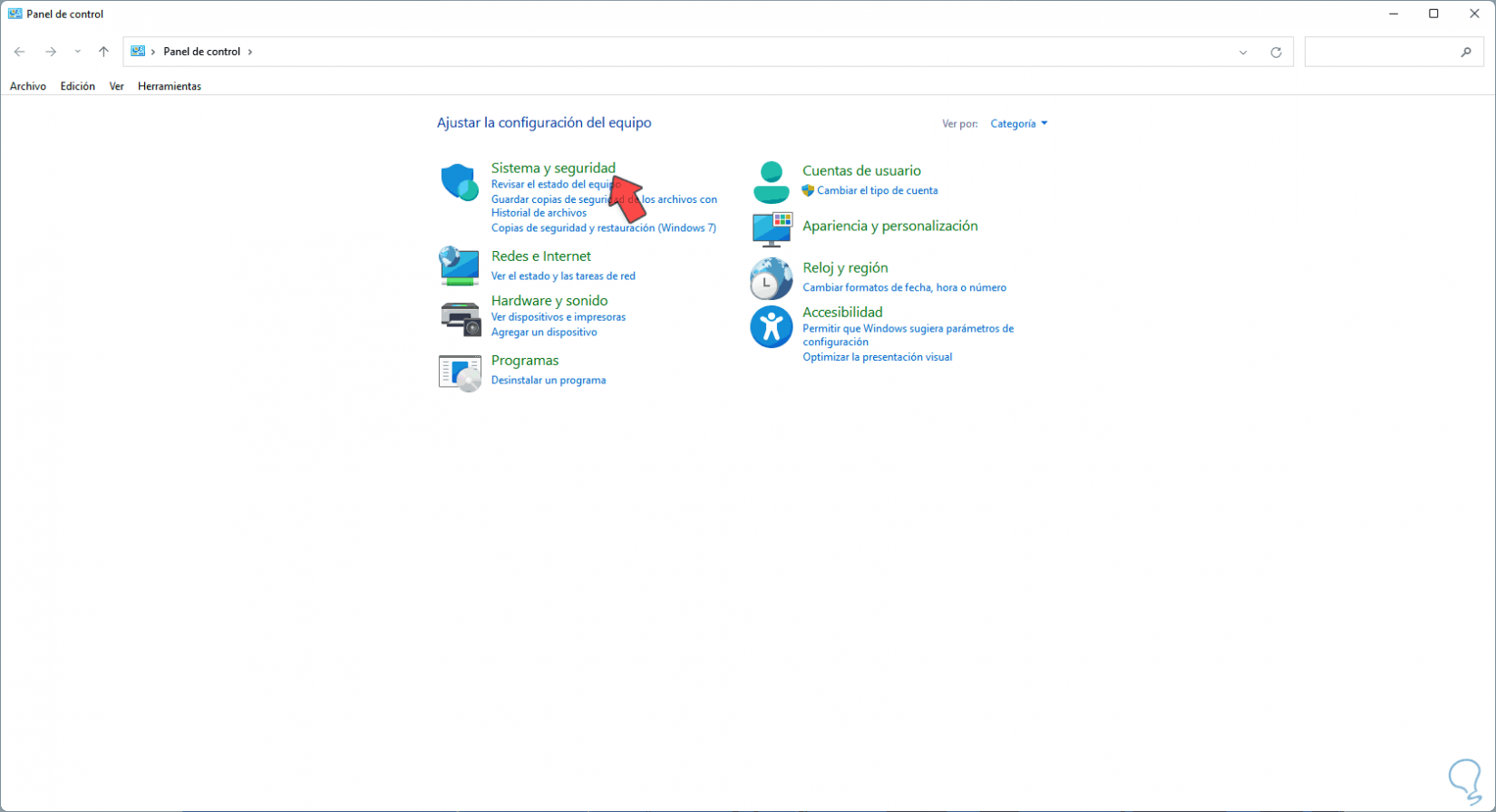Viewport: 1496px width, 812px height.
Task: Click Guardar copias de seguridad de los archivos link
Action: click(604, 206)
